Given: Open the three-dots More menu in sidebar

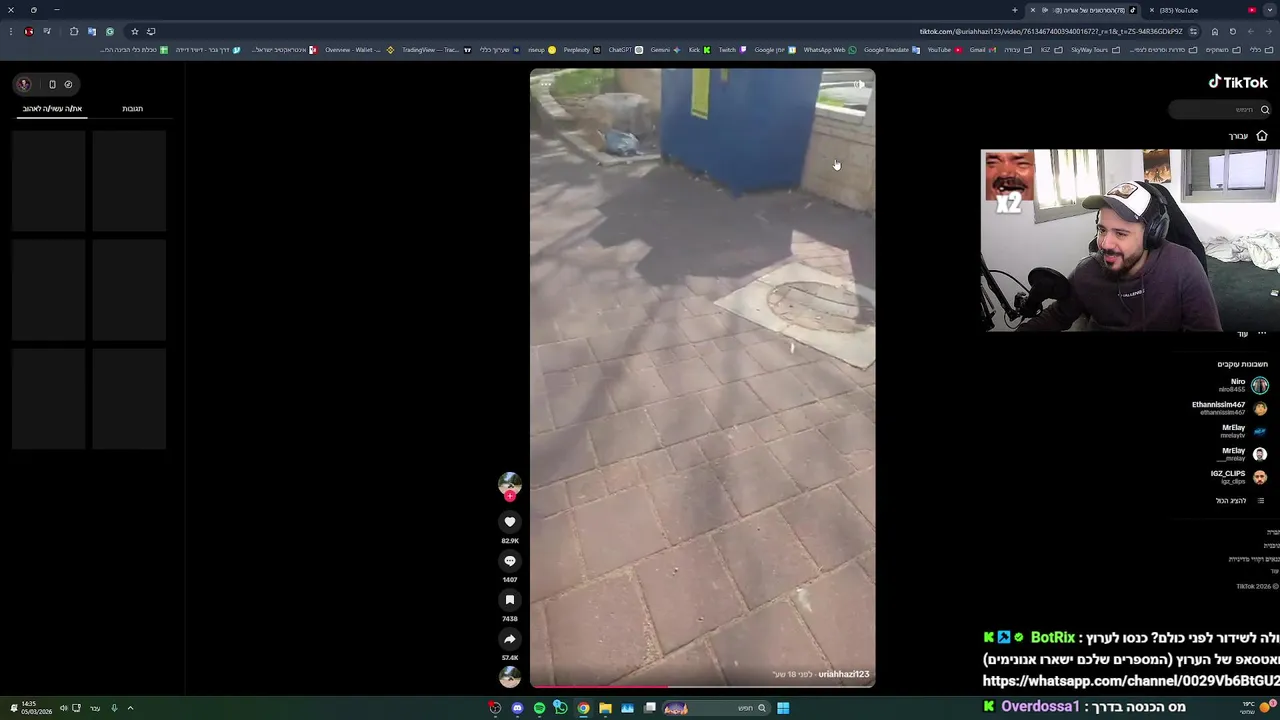Looking at the screenshot, I should tap(1262, 333).
